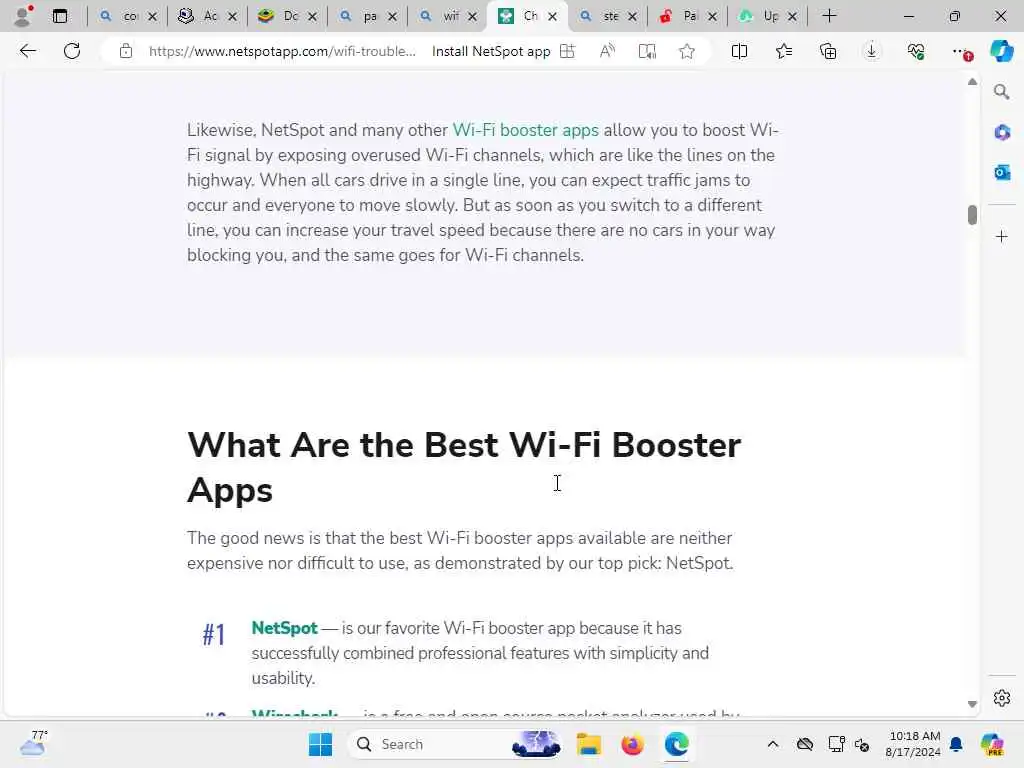The image size is (1024, 768).
Task: Switch to the 'Up' tab
Action: click(767, 16)
